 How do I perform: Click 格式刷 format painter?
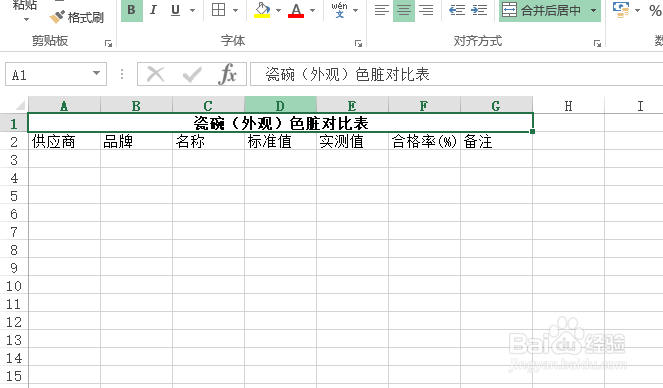point(77,17)
